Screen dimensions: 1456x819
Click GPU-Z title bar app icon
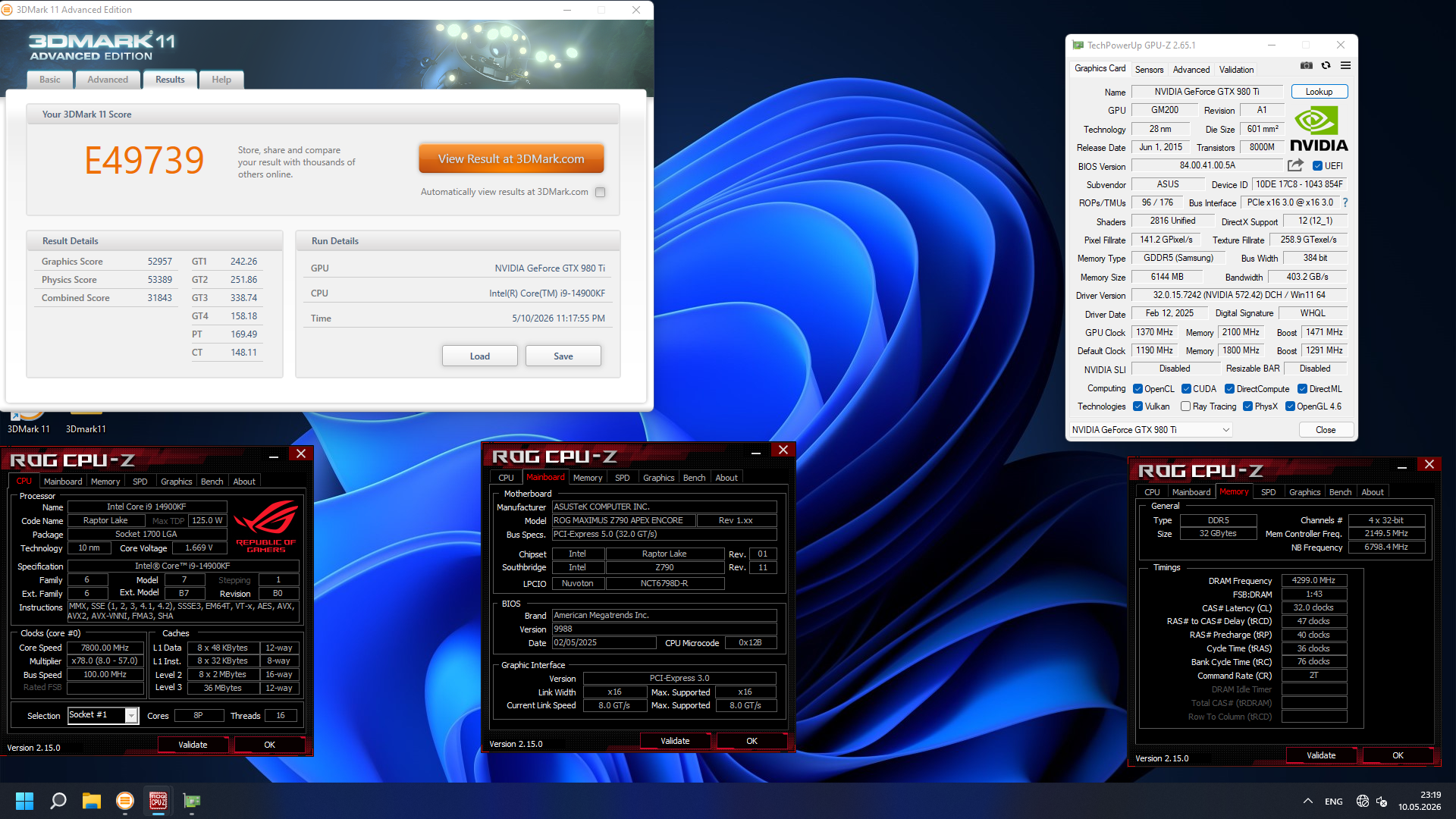tap(1078, 45)
